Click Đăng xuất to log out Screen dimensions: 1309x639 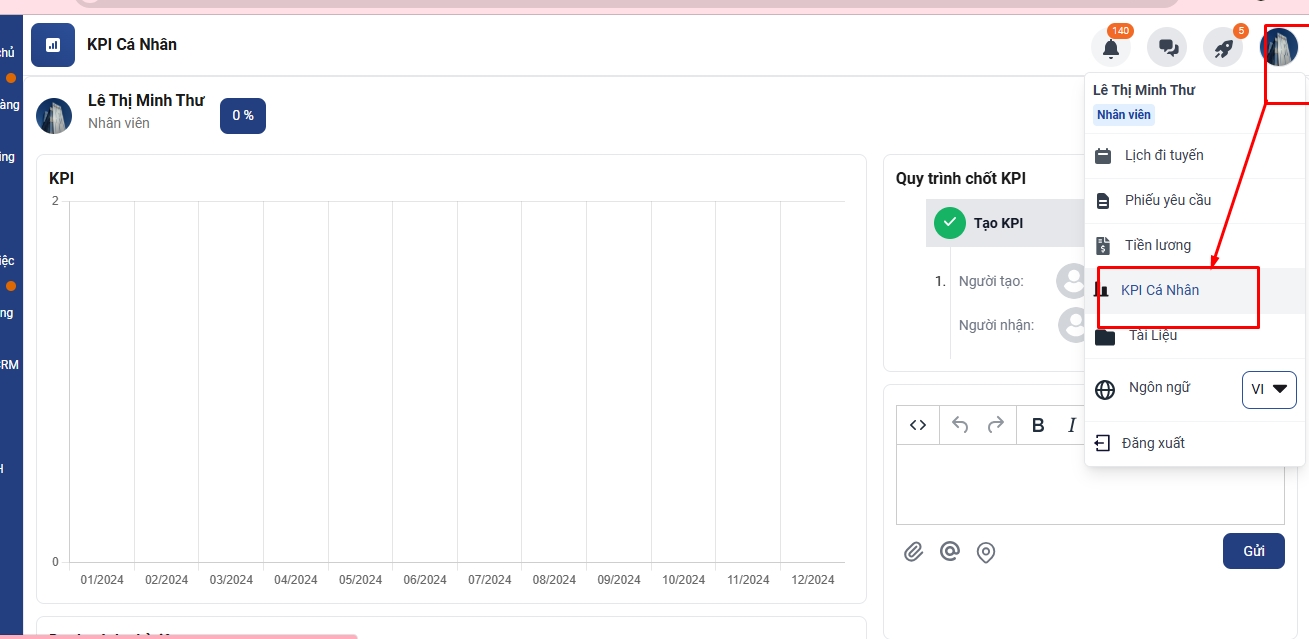(x=1152, y=443)
